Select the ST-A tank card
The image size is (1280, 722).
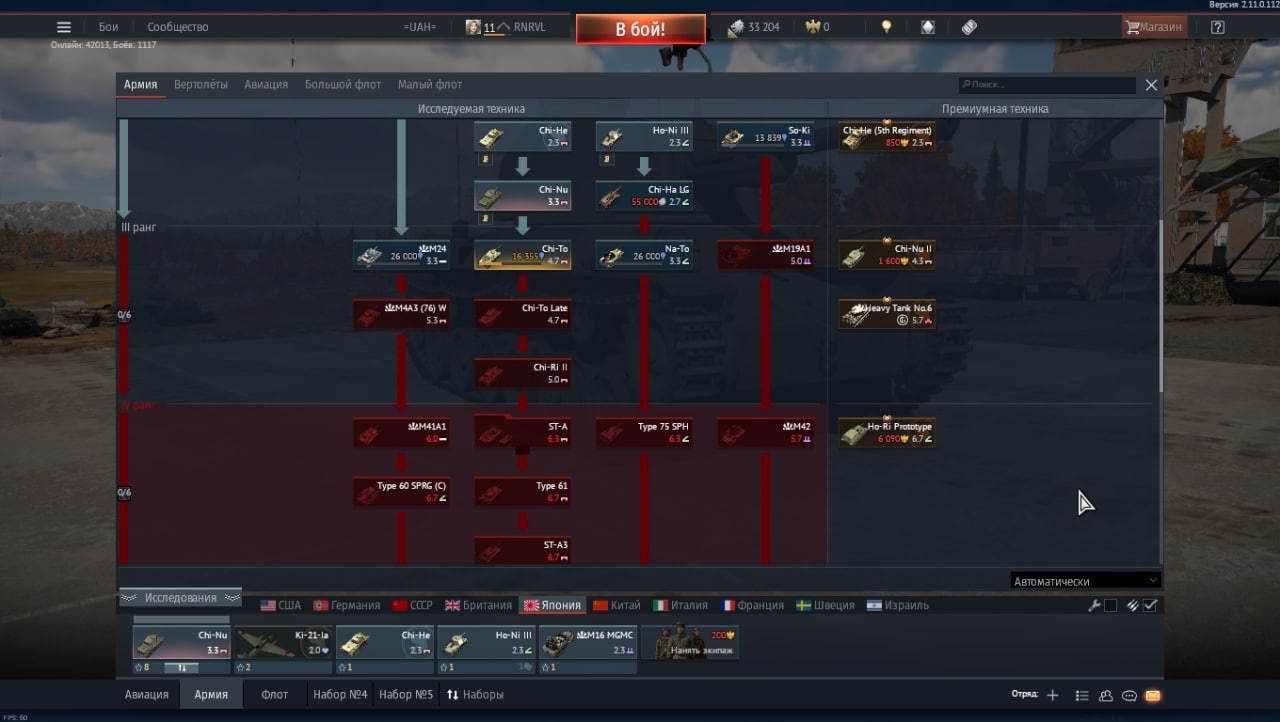coord(522,433)
